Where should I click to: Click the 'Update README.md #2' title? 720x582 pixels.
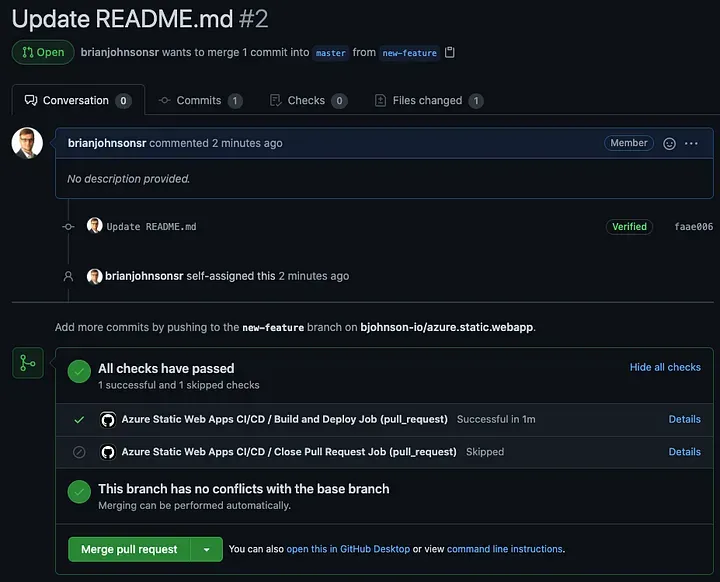point(140,19)
